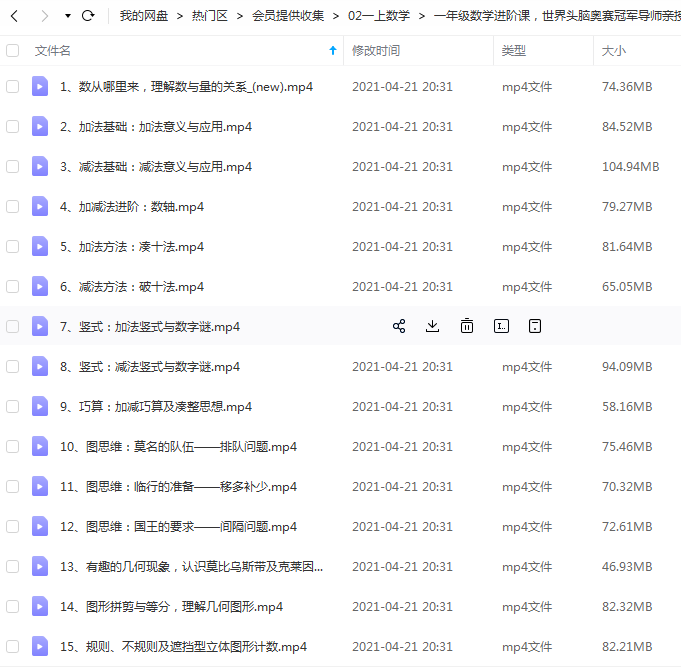
Task: Rename the file 7、竖式:加法竖式与数字谜.mp4
Action: 501,326
